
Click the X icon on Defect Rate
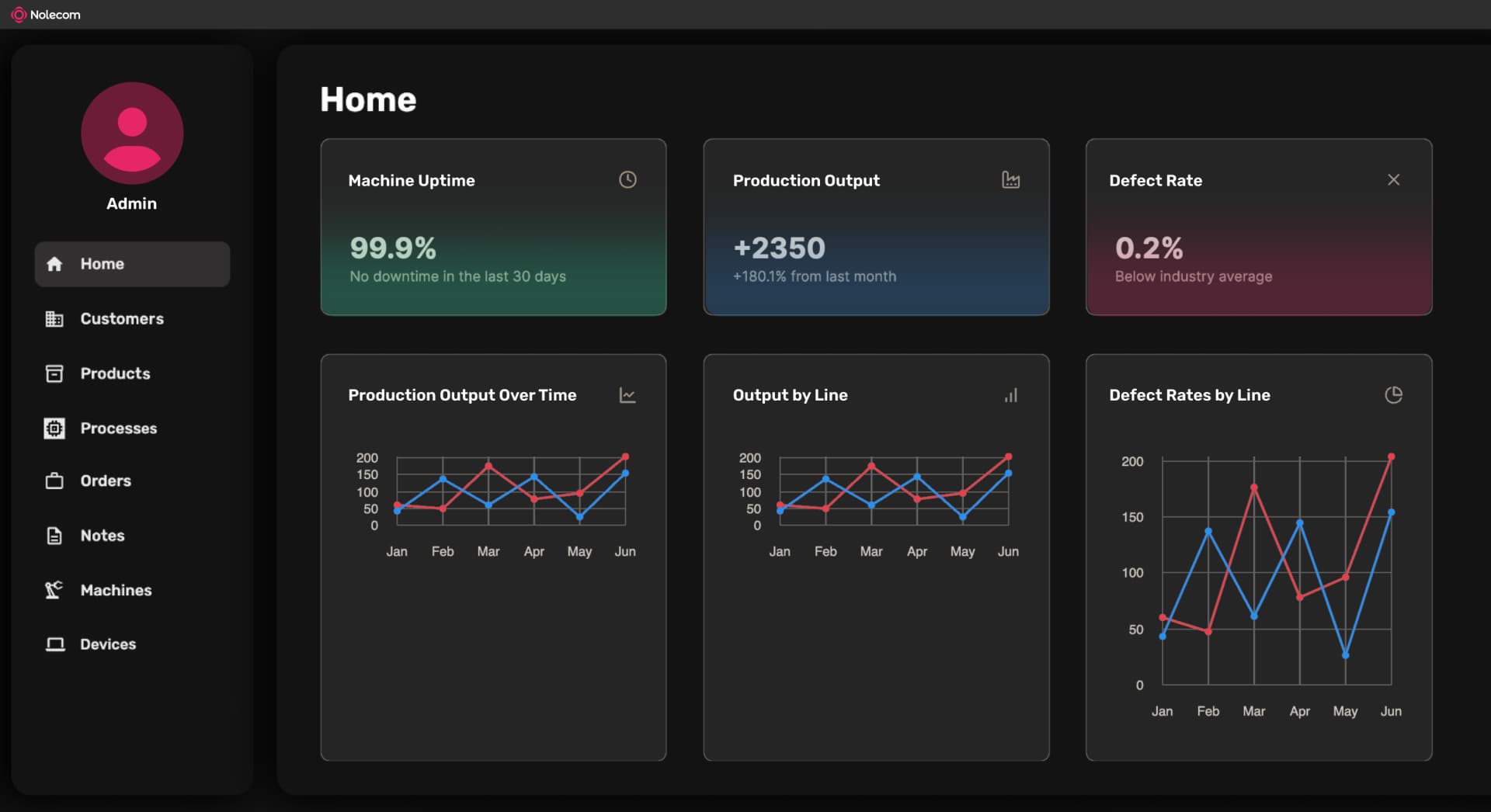click(x=1393, y=180)
